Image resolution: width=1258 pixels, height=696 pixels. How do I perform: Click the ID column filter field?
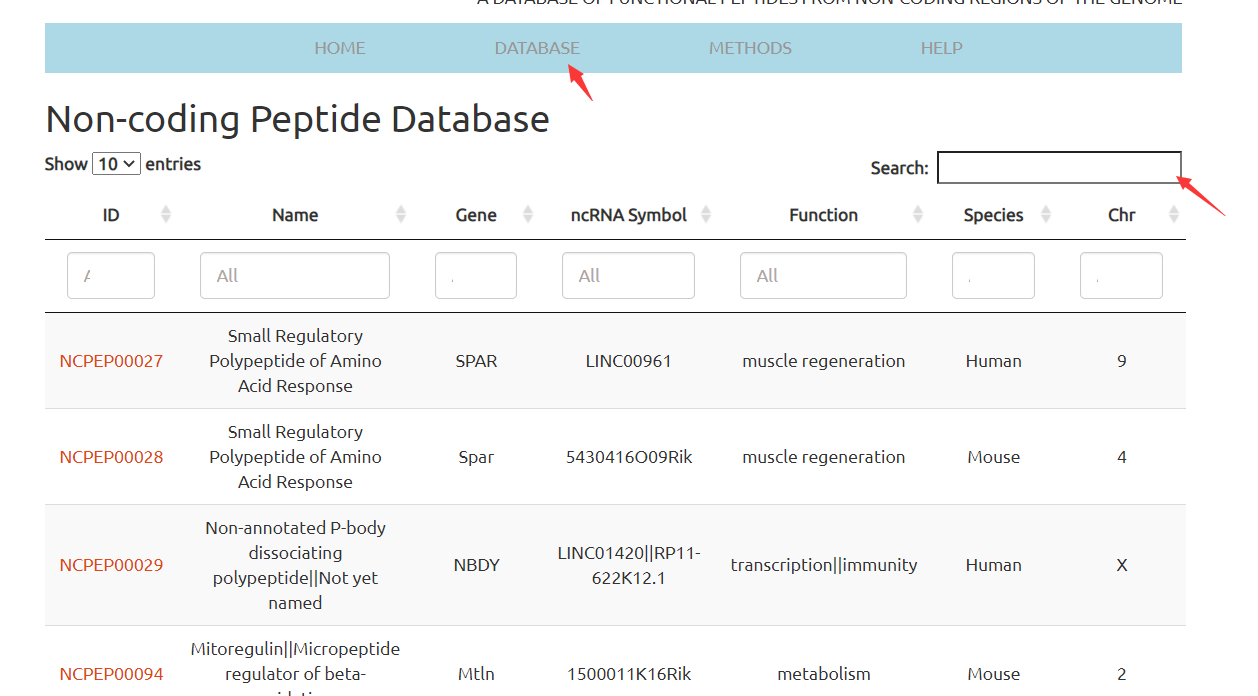point(111,275)
